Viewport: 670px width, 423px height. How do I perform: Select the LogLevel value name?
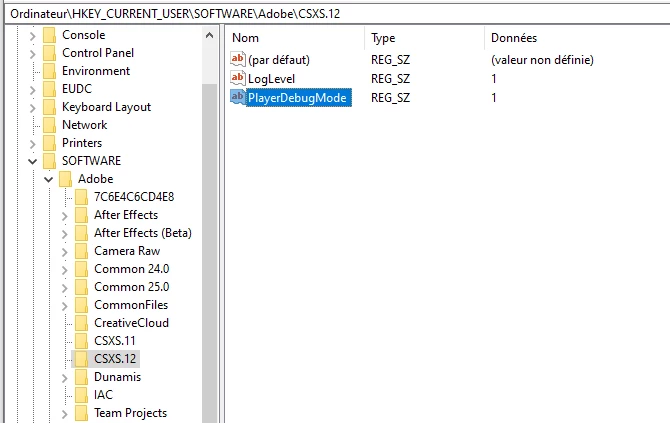271,79
